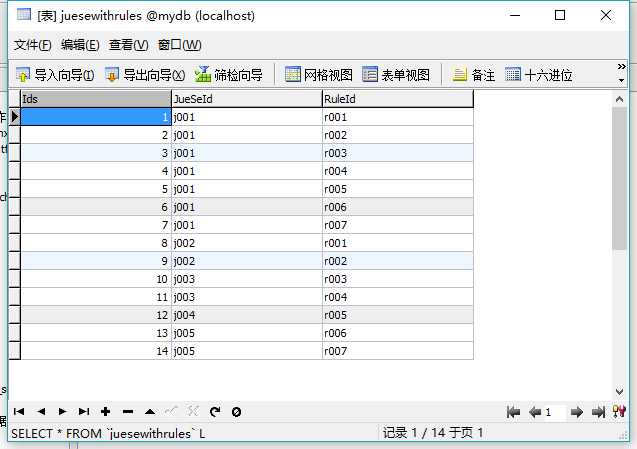Select RuleId cell r007 in row 14
The width and height of the screenshot is (637, 449).
[x=398, y=351]
